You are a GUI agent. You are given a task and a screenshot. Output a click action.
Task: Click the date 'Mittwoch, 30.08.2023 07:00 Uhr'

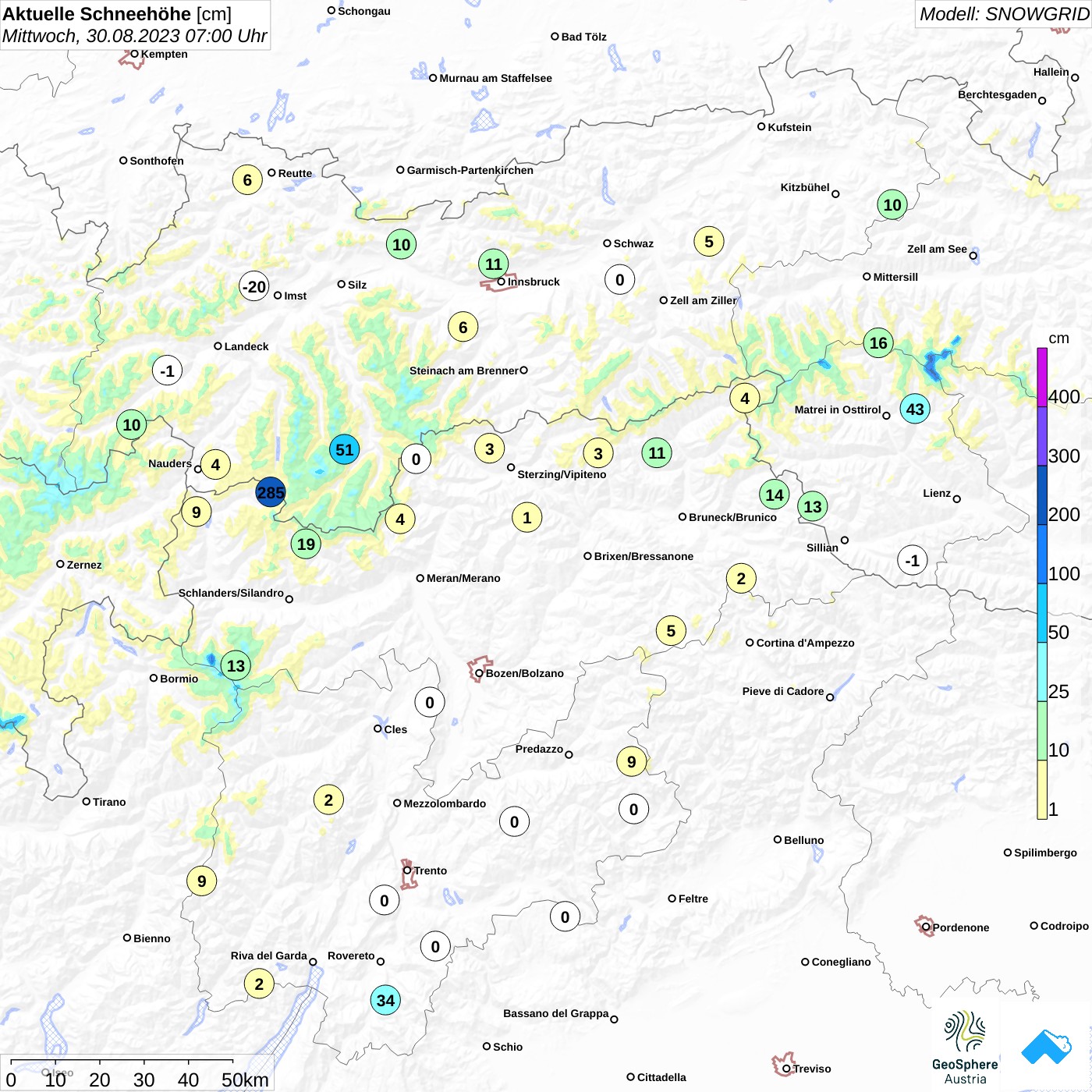(x=134, y=36)
